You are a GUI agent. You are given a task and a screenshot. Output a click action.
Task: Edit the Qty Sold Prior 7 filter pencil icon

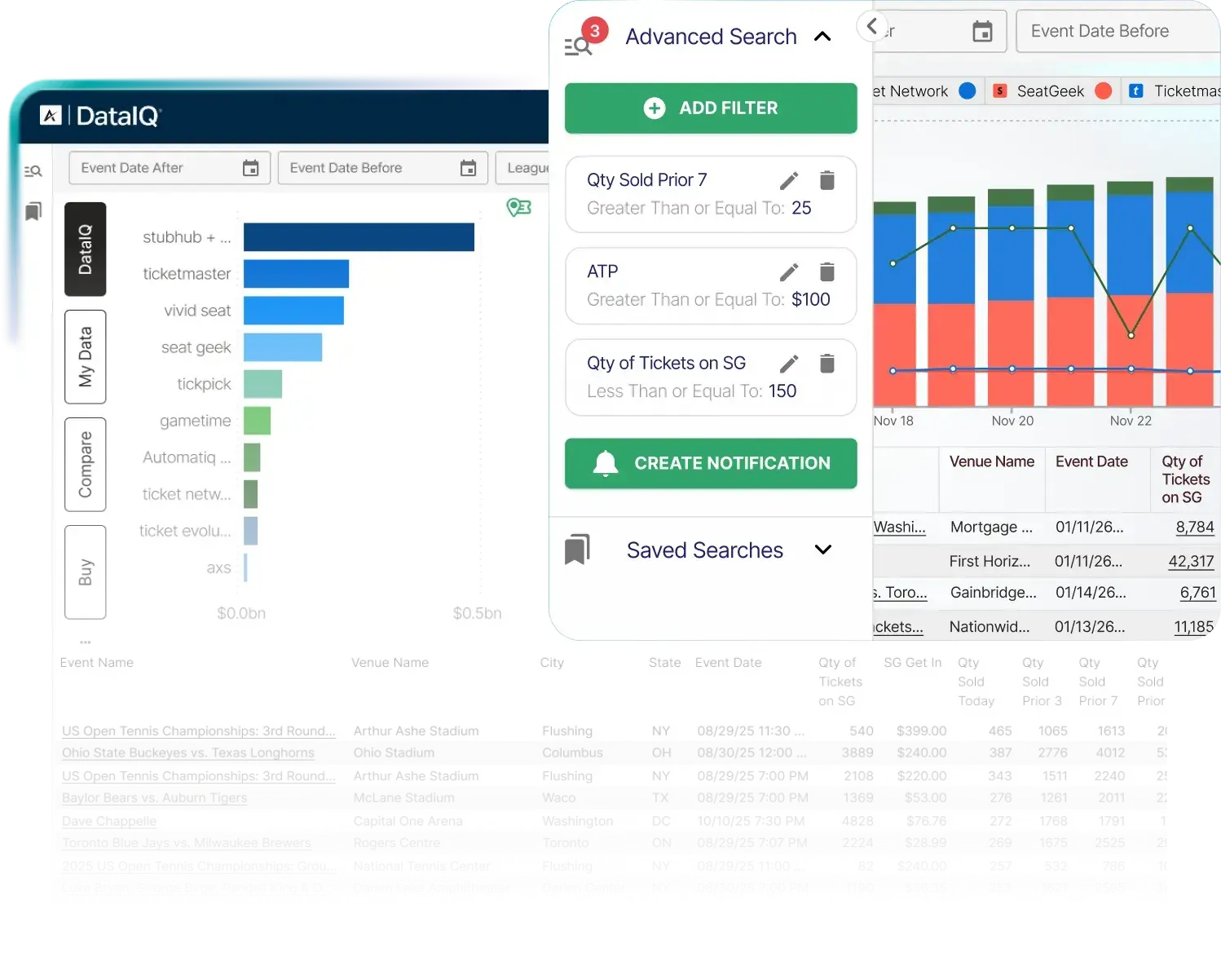(788, 180)
